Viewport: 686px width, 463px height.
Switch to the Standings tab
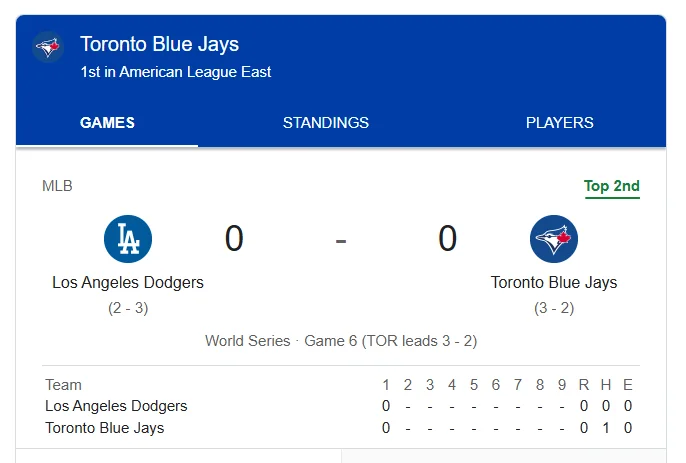coord(326,123)
